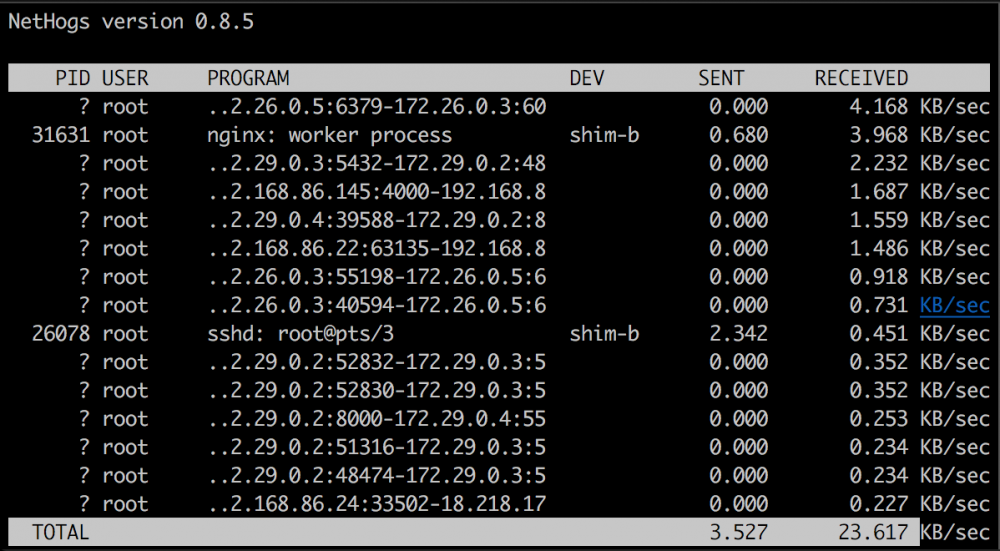Screen dimensions: 1000x551
Task: Select the connection on port 6379 row
Action: [x=500, y=107]
